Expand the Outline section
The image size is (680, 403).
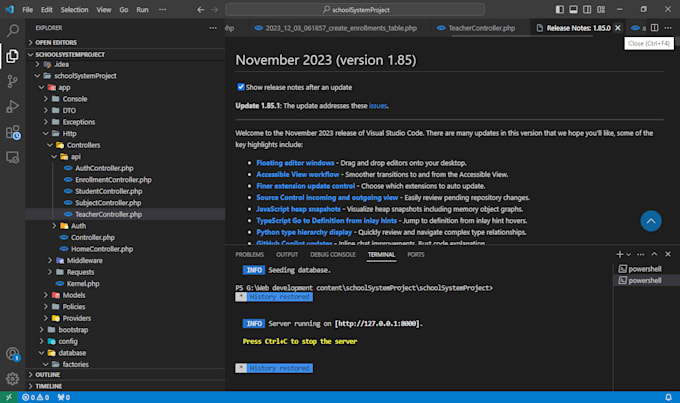click(127, 374)
